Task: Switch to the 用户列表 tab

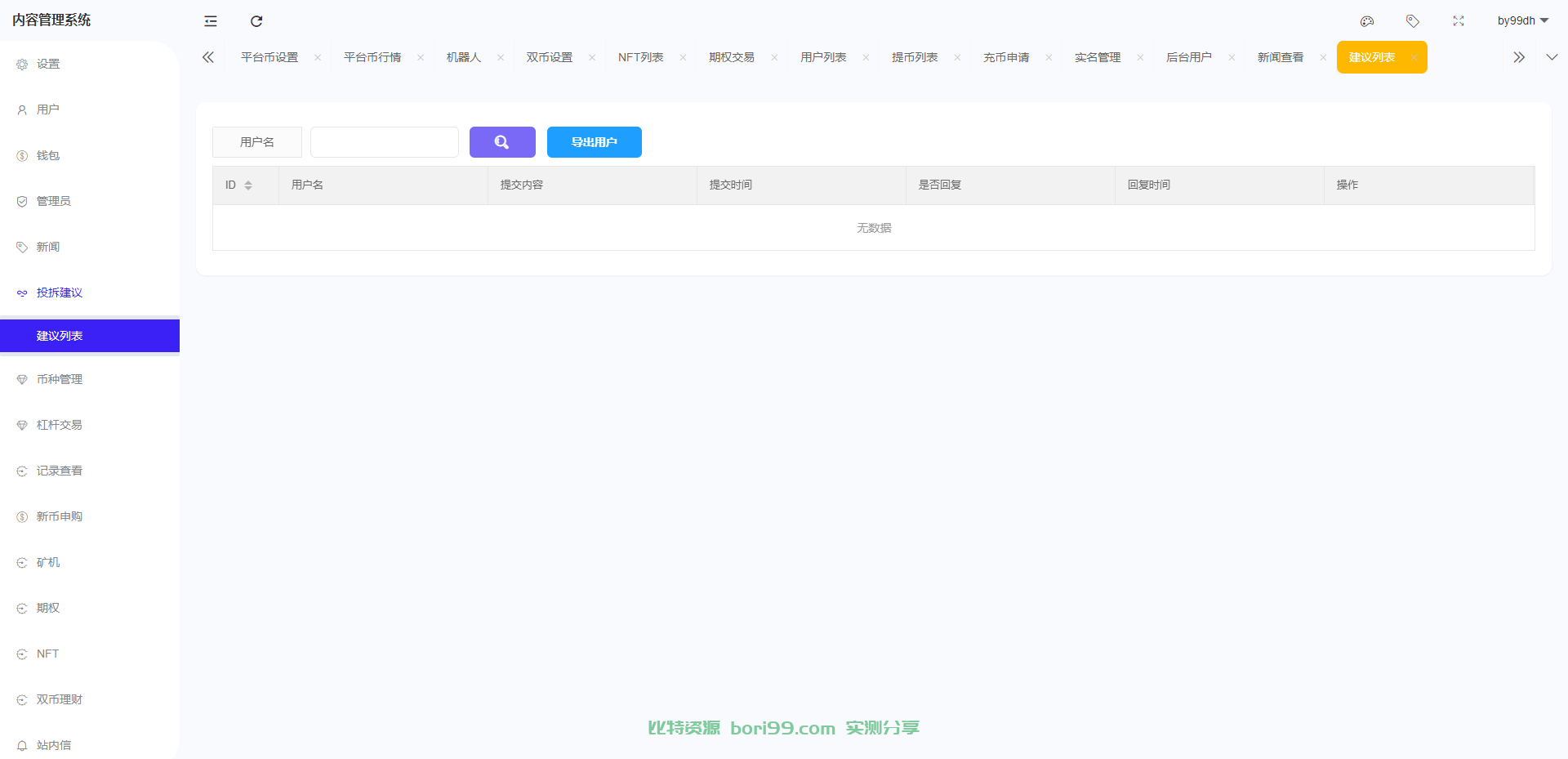Action: (823, 57)
